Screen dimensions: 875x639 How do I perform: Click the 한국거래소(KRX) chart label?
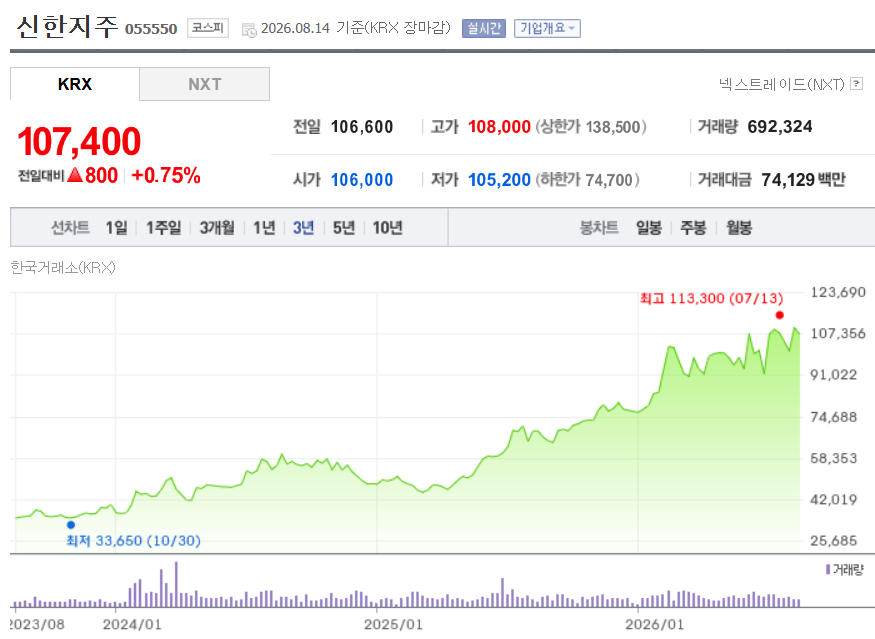[63, 267]
